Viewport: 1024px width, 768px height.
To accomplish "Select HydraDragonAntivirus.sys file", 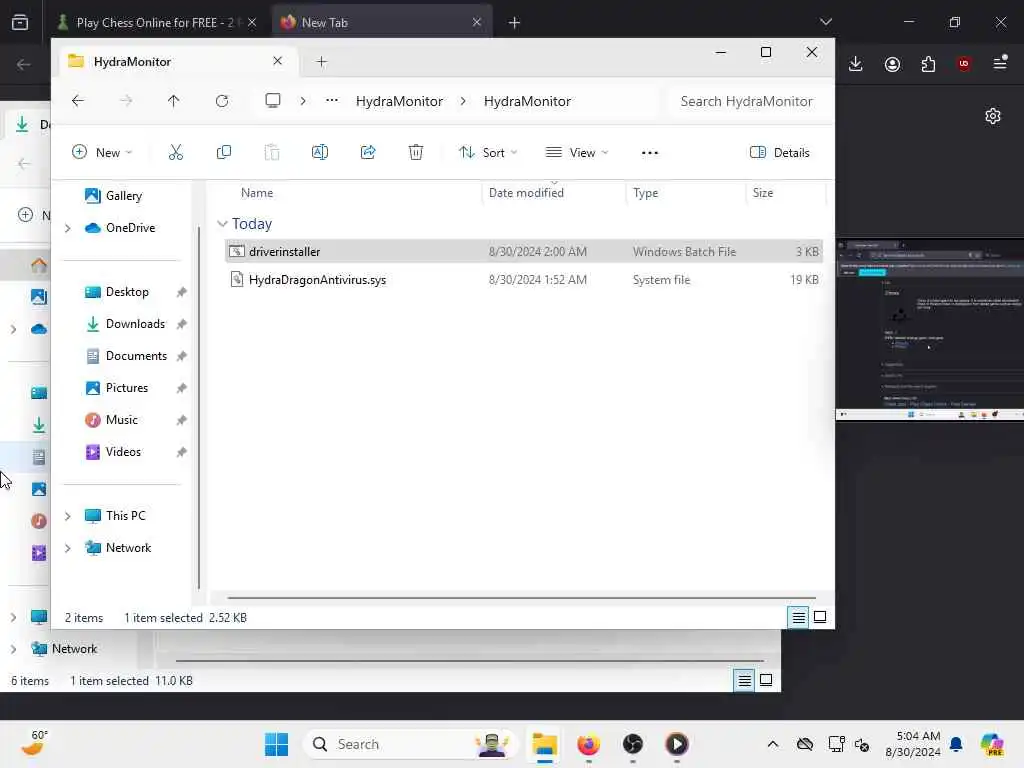I will pos(523,280).
